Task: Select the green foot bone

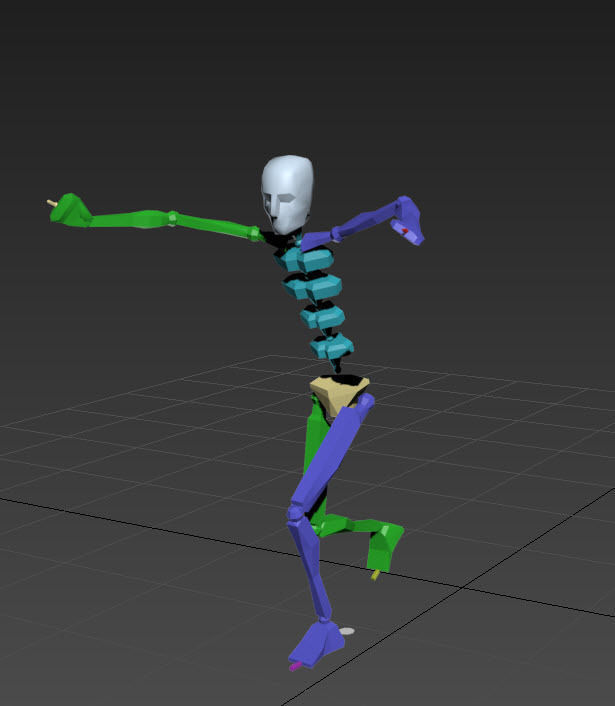Action: pyautogui.click(x=384, y=548)
